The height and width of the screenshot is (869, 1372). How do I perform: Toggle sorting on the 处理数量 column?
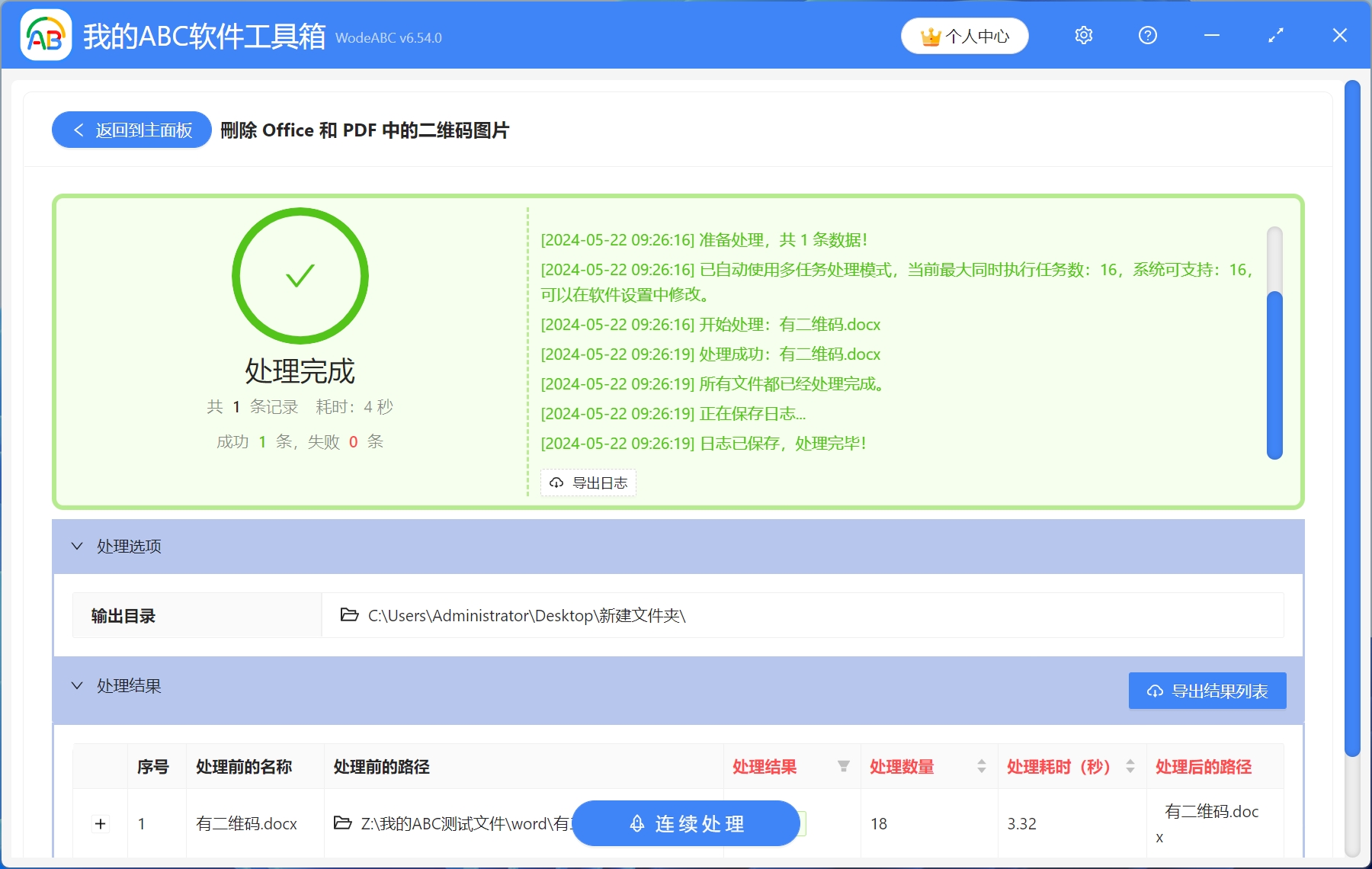980,768
